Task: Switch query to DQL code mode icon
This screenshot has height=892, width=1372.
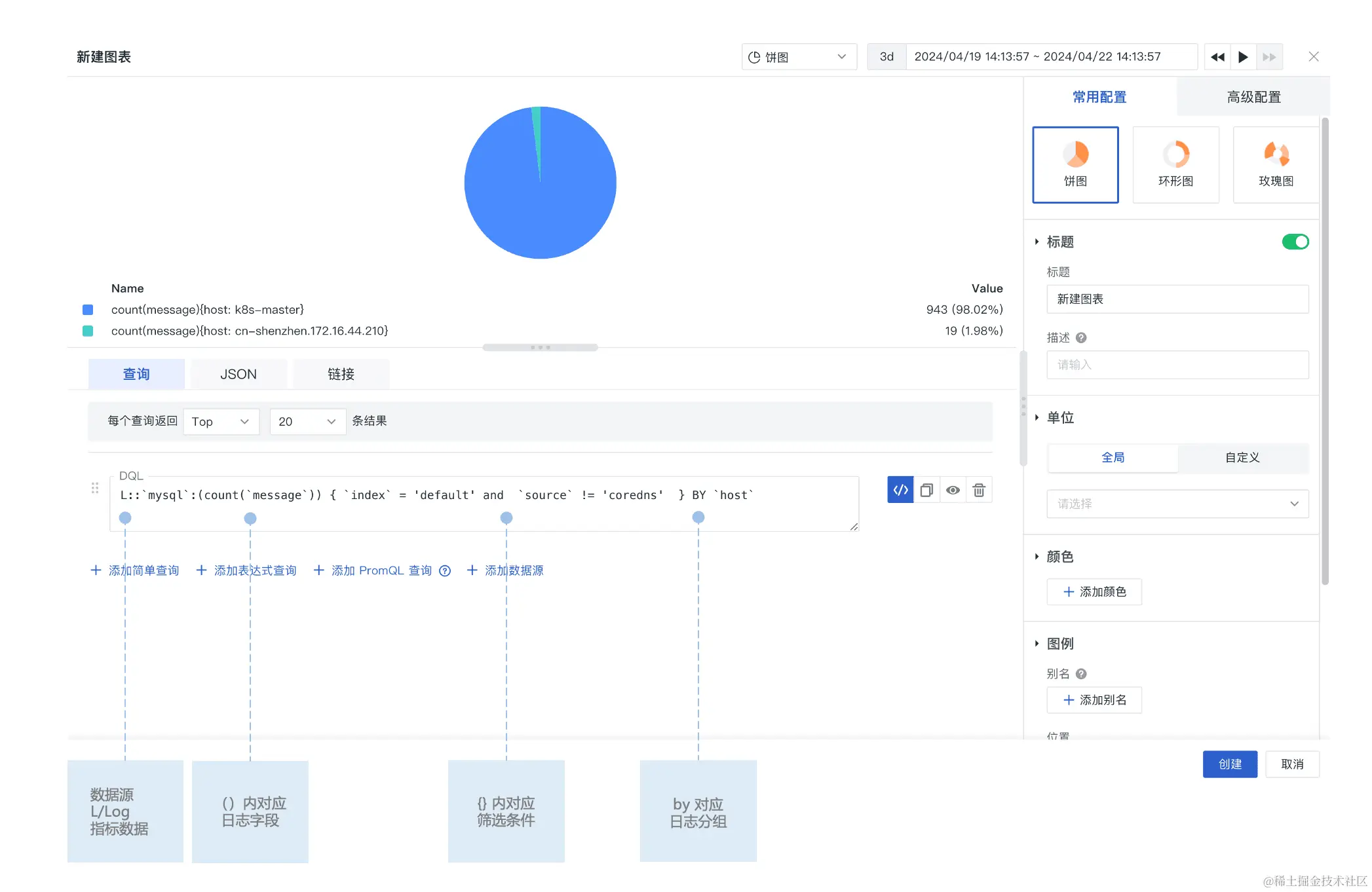Action: point(900,490)
